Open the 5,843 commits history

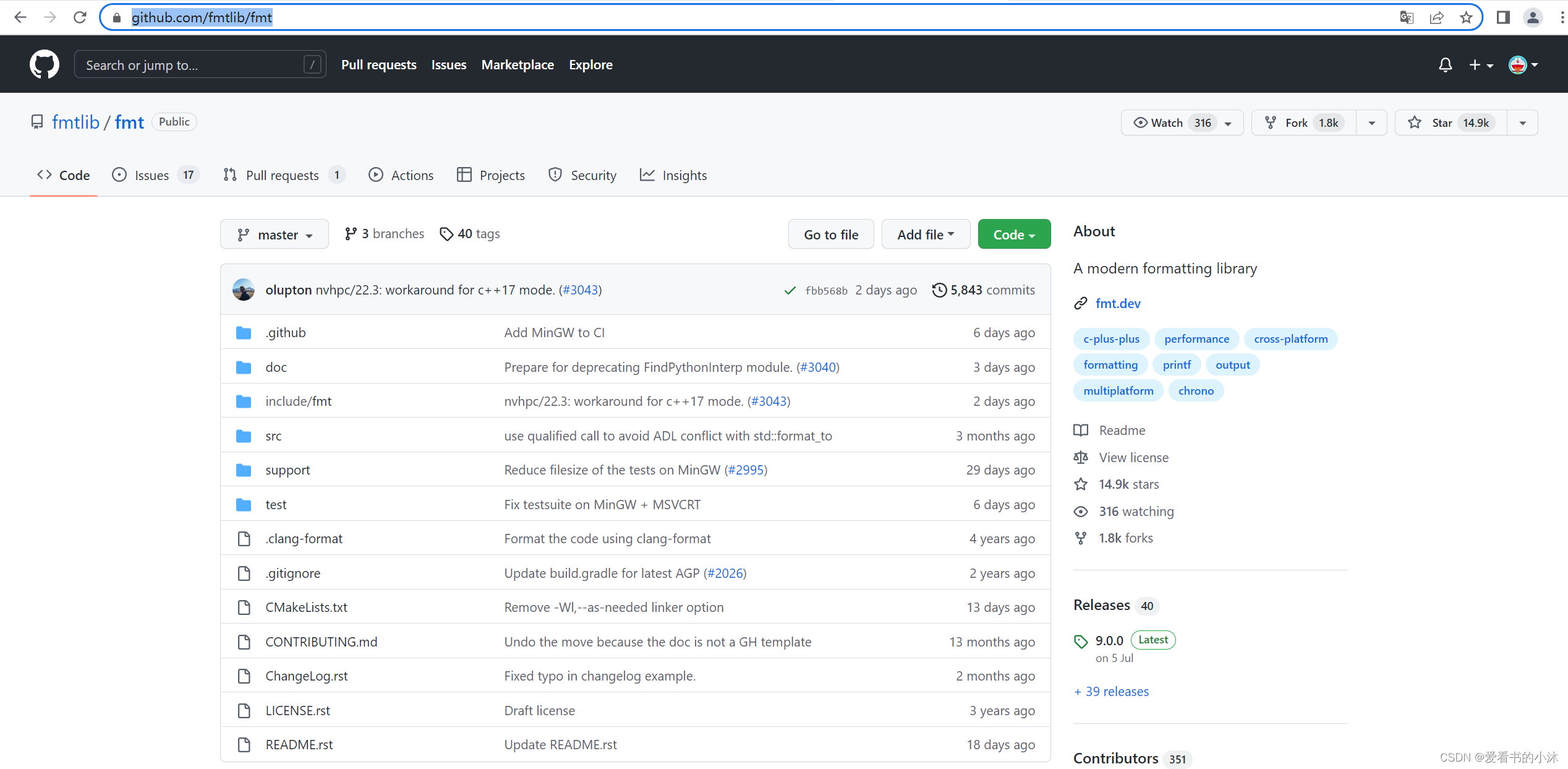pyautogui.click(x=983, y=290)
